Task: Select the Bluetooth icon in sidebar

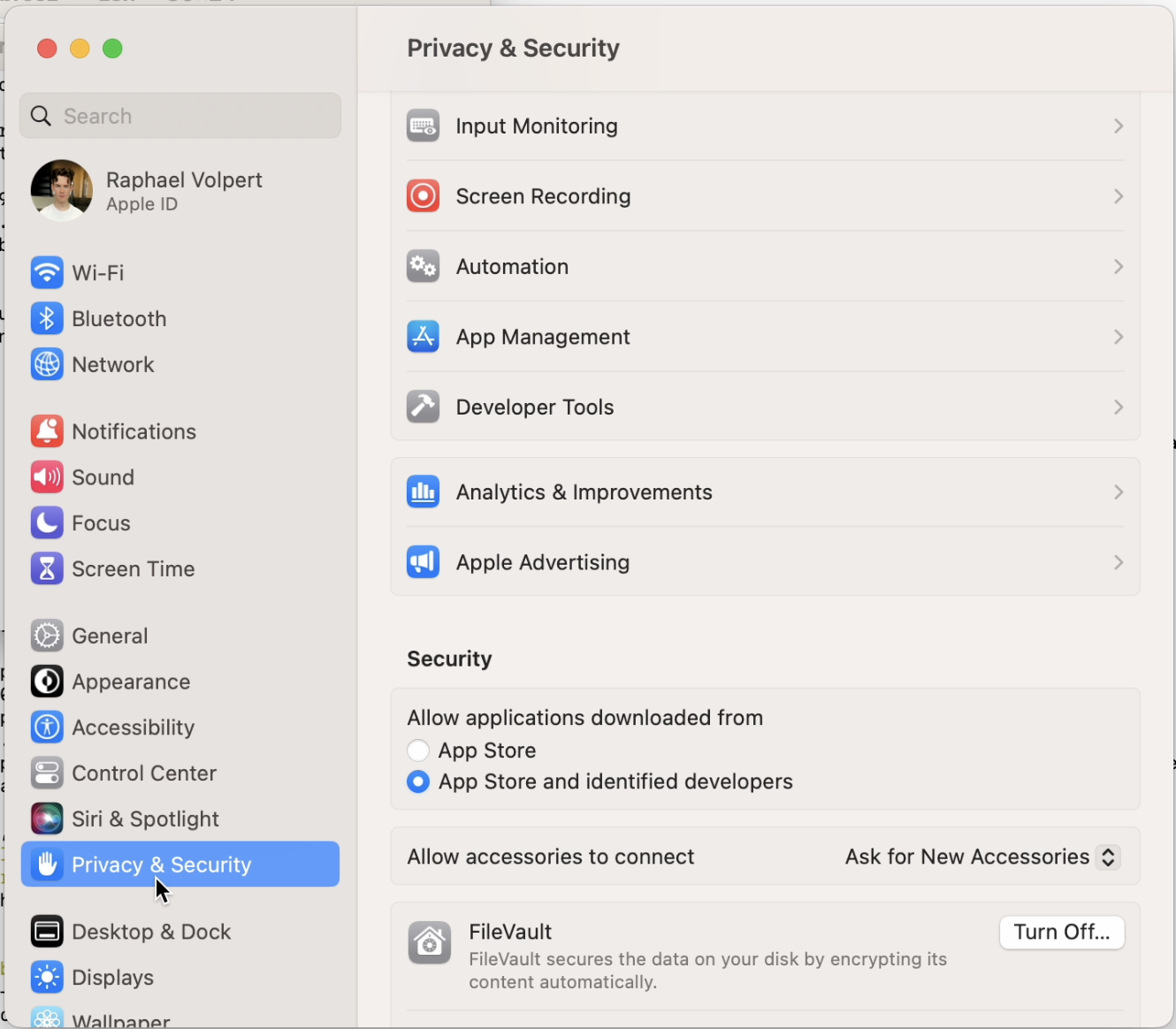Action: coord(47,318)
